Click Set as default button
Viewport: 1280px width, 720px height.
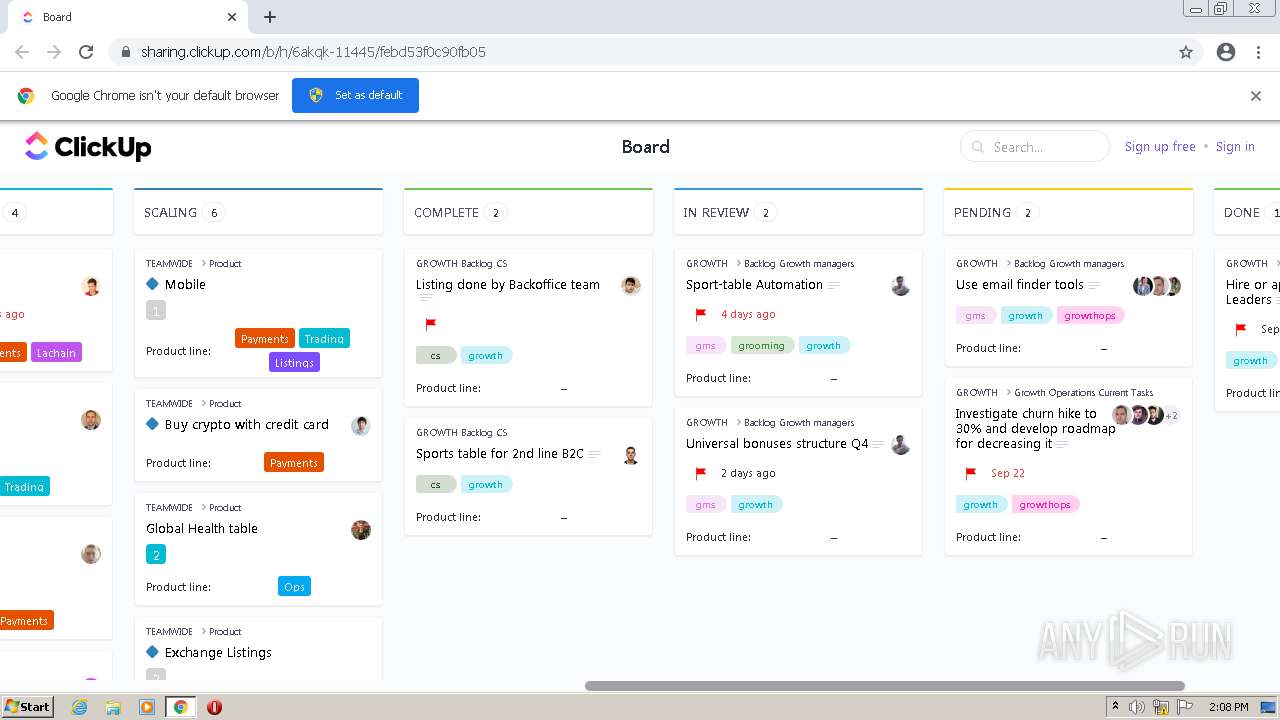355,95
